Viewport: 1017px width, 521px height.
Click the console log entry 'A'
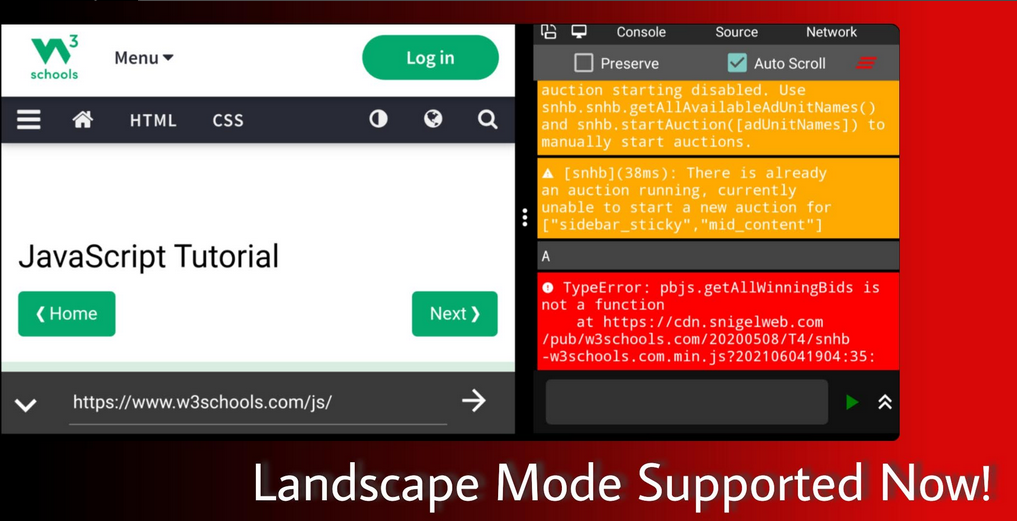(x=718, y=256)
